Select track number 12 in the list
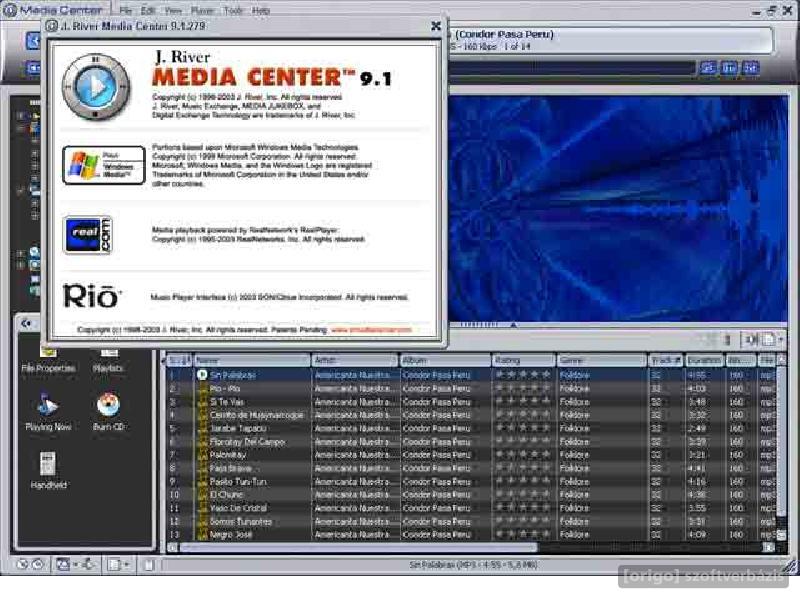 click(471, 521)
